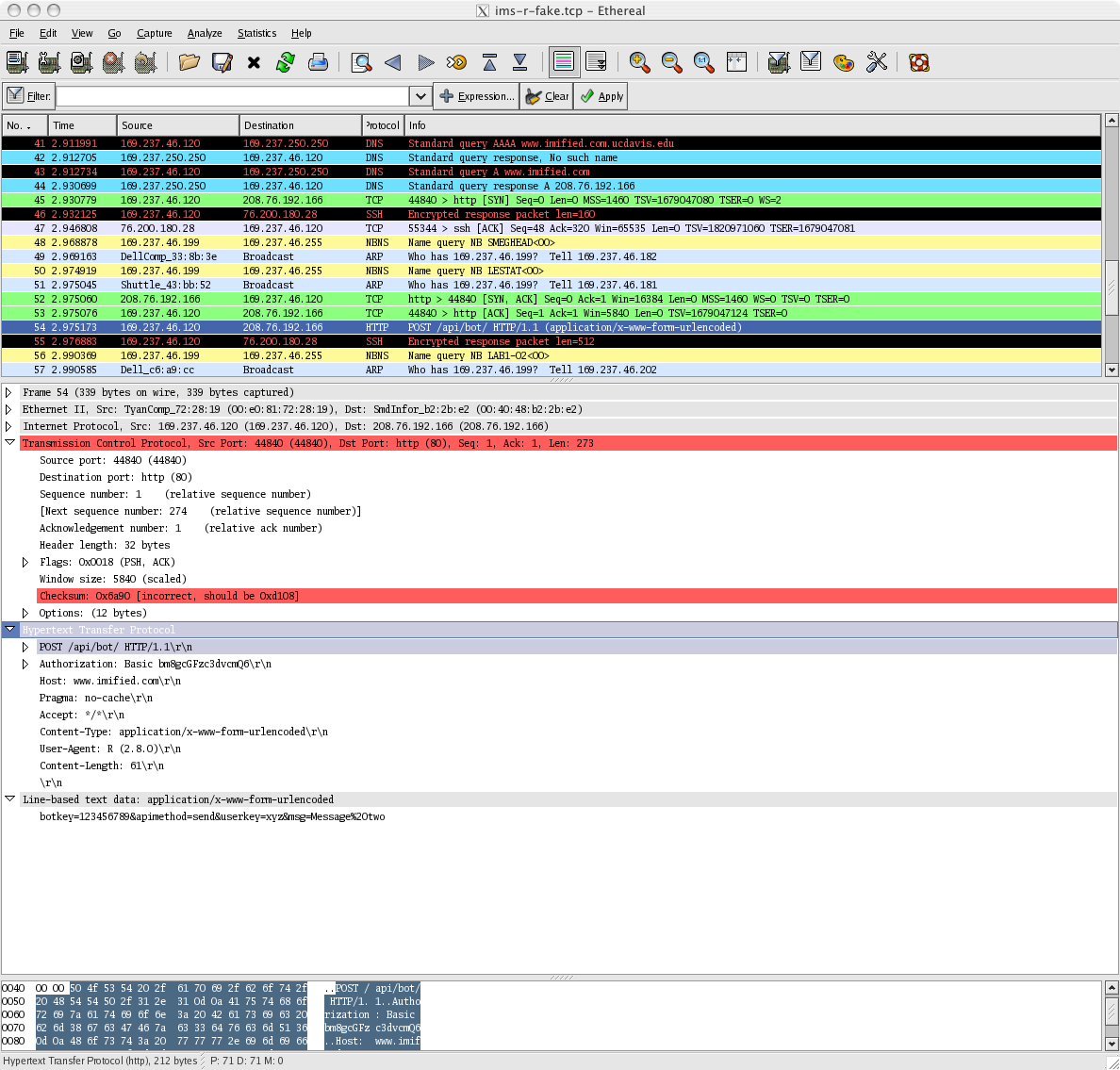Viewport: 1120px width, 1070px height.
Task: Click the capture options toolbar icon
Action: pos(49,63)
